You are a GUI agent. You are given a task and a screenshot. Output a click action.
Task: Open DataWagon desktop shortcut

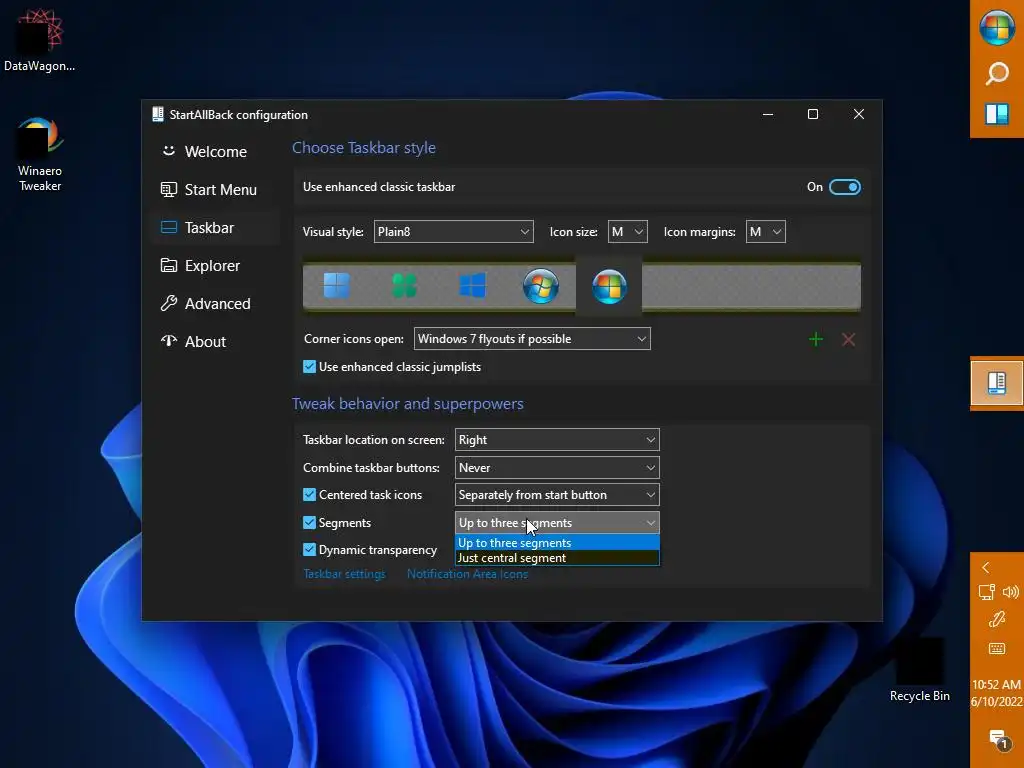coord(39,39)
